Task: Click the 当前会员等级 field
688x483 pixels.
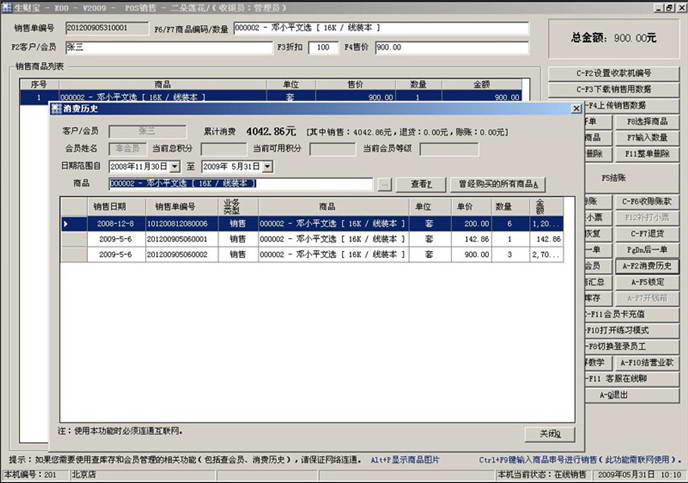Action: (449, 149)
